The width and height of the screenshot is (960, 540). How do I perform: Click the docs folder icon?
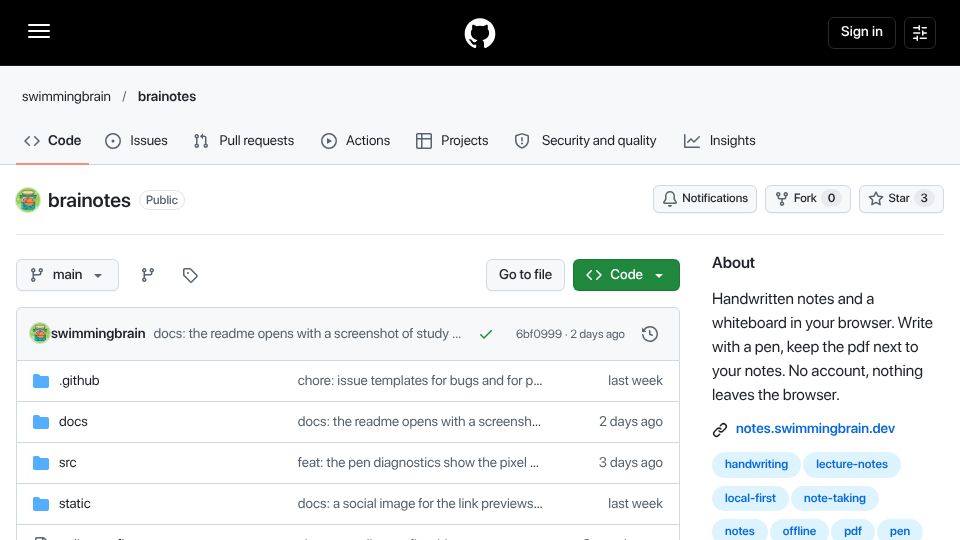point(41,422)
